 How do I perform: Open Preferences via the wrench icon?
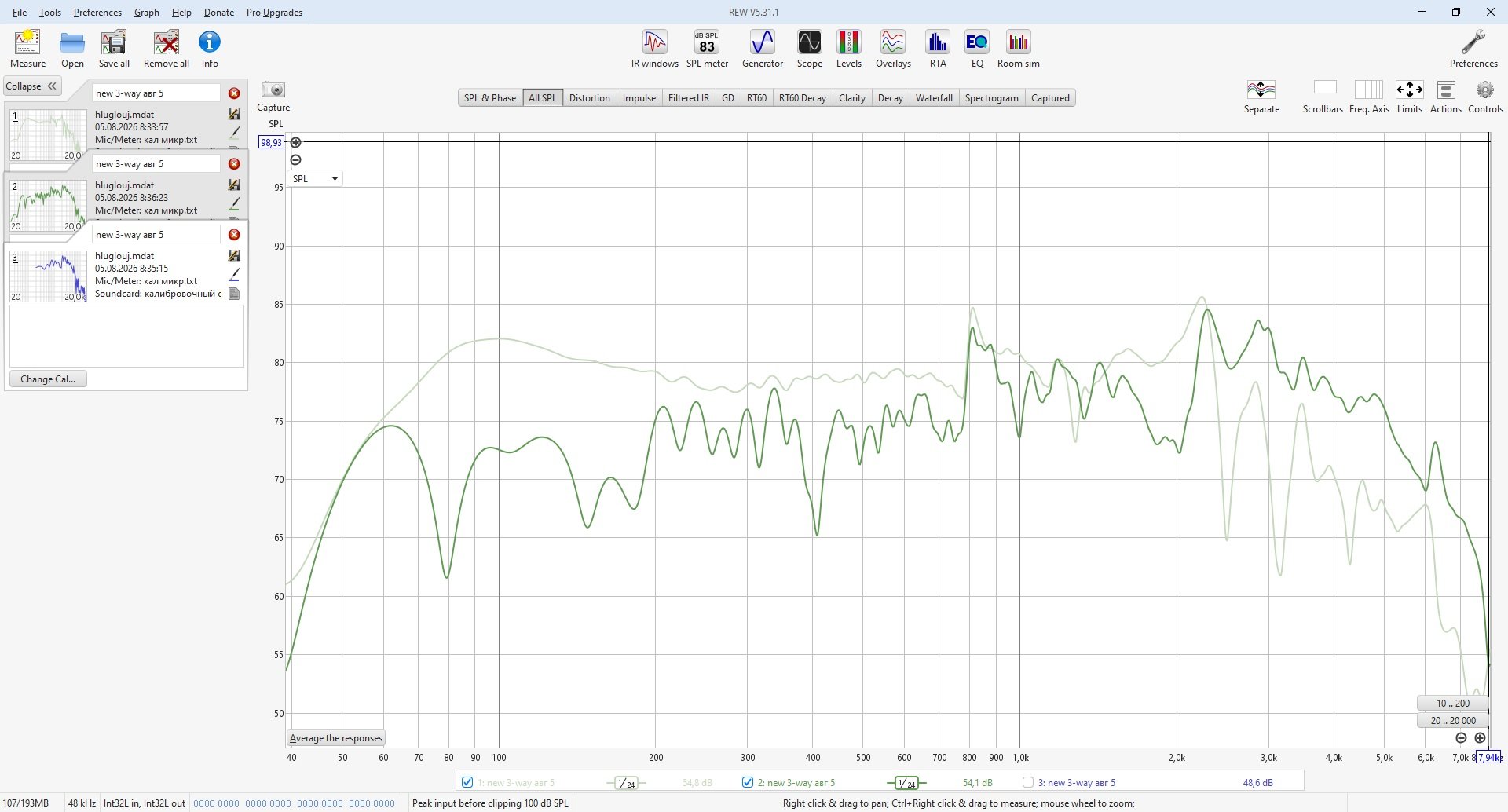[1473, 49]
